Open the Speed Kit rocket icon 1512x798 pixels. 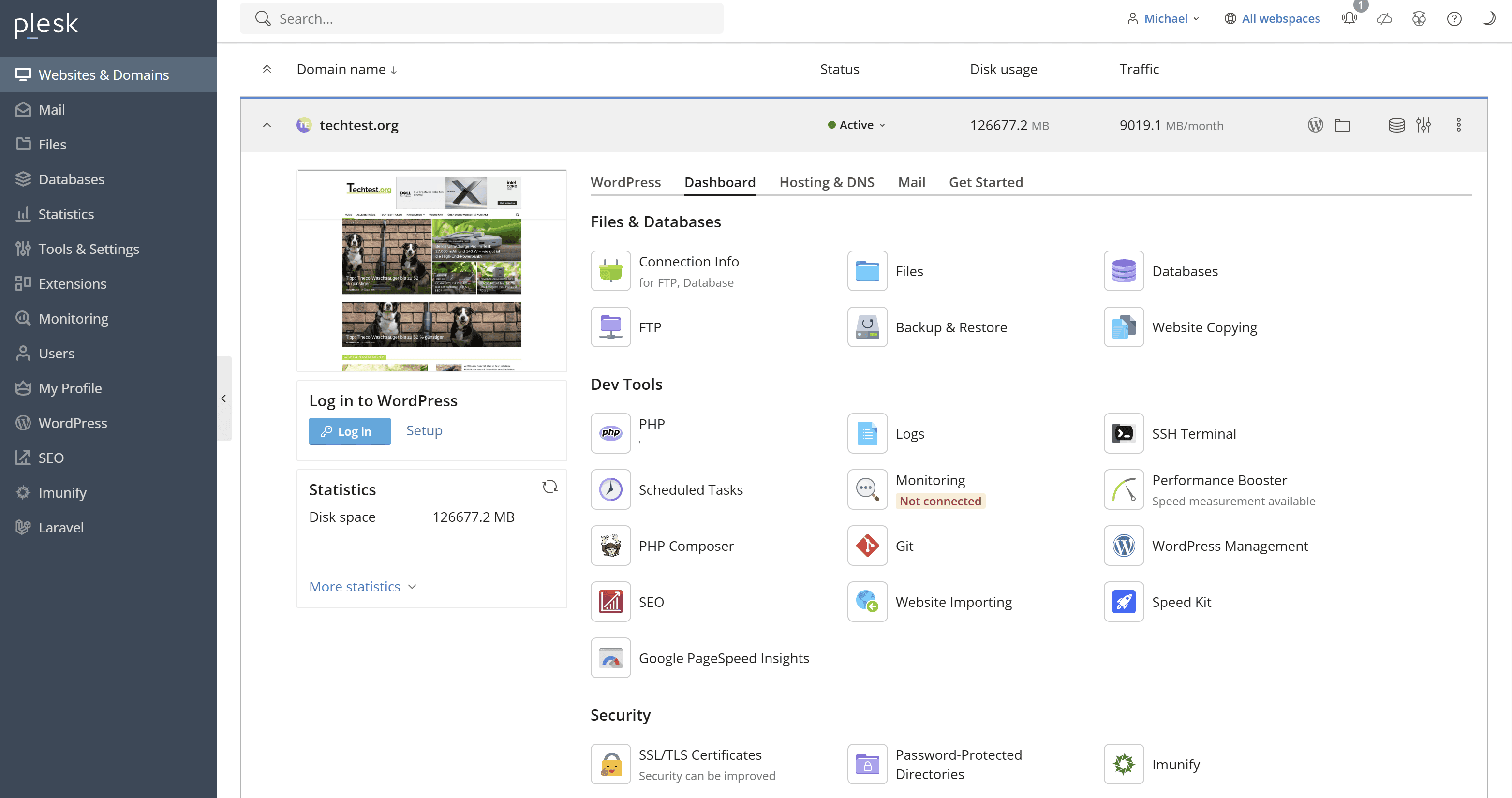[1124, 602]
